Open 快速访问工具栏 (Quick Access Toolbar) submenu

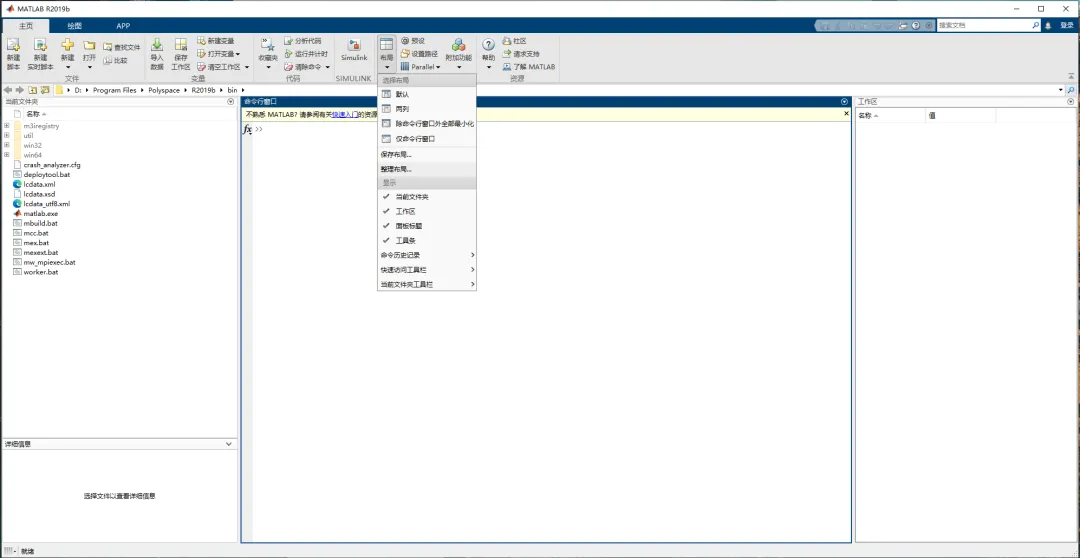pos(426,269)
